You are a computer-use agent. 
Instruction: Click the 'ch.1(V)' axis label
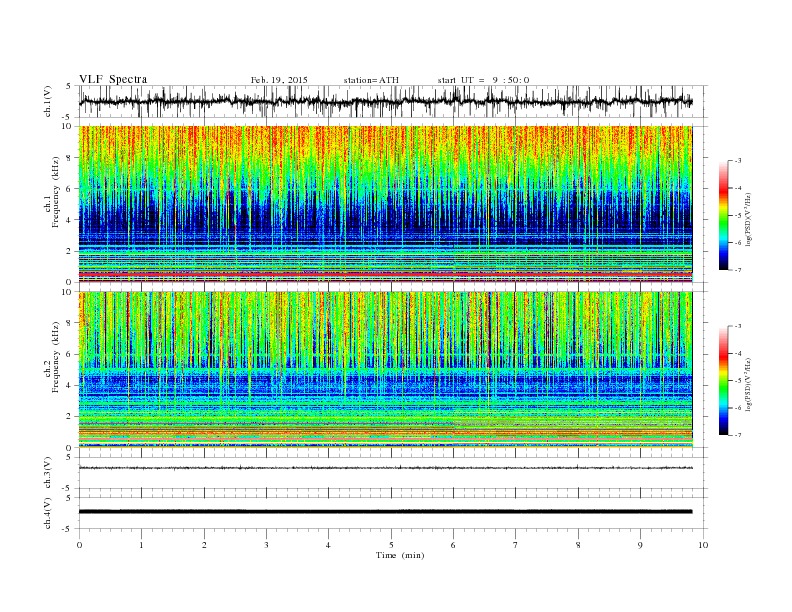coord(47,101)
